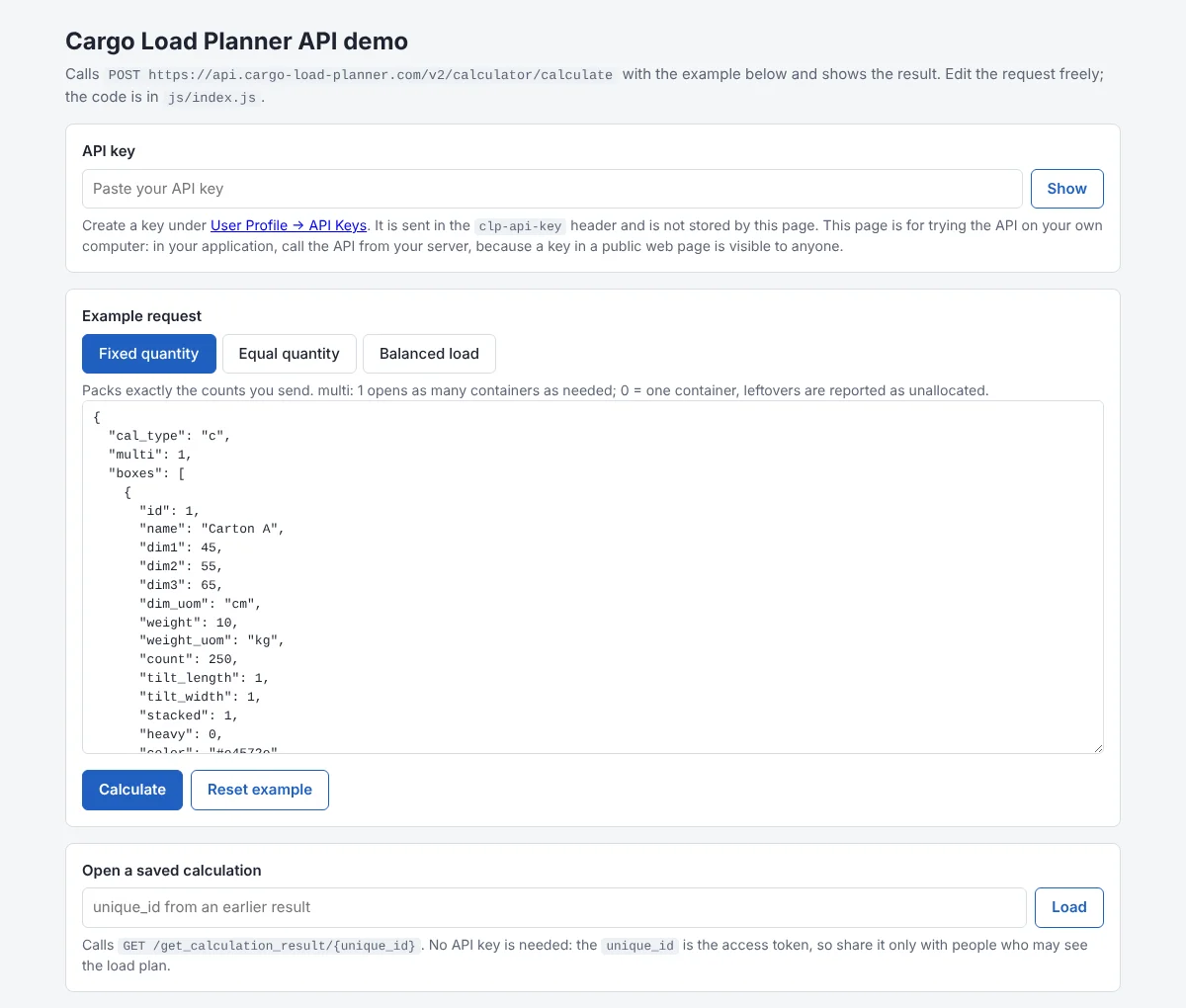Screen dimensions: 1186x1008
Task: Switch to the Balanced load example
Action: point(429,354)
